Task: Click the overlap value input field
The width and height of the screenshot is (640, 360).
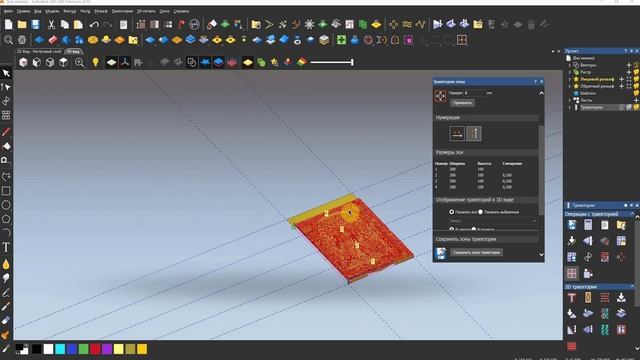Action: (x=475, y=93)
